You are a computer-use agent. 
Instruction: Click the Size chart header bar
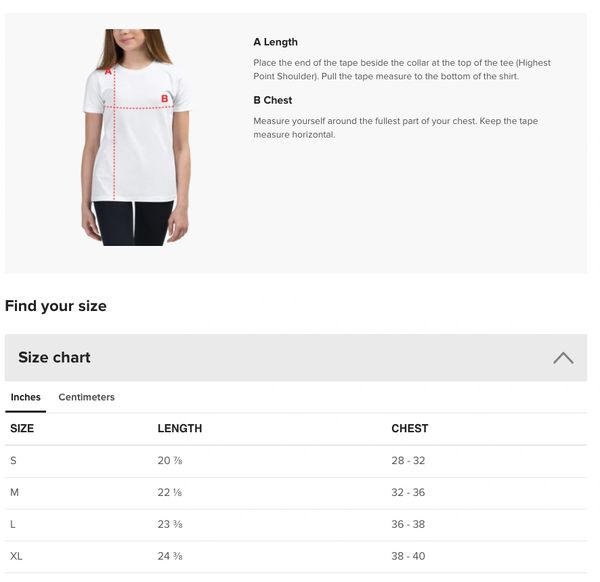(296, 357)
